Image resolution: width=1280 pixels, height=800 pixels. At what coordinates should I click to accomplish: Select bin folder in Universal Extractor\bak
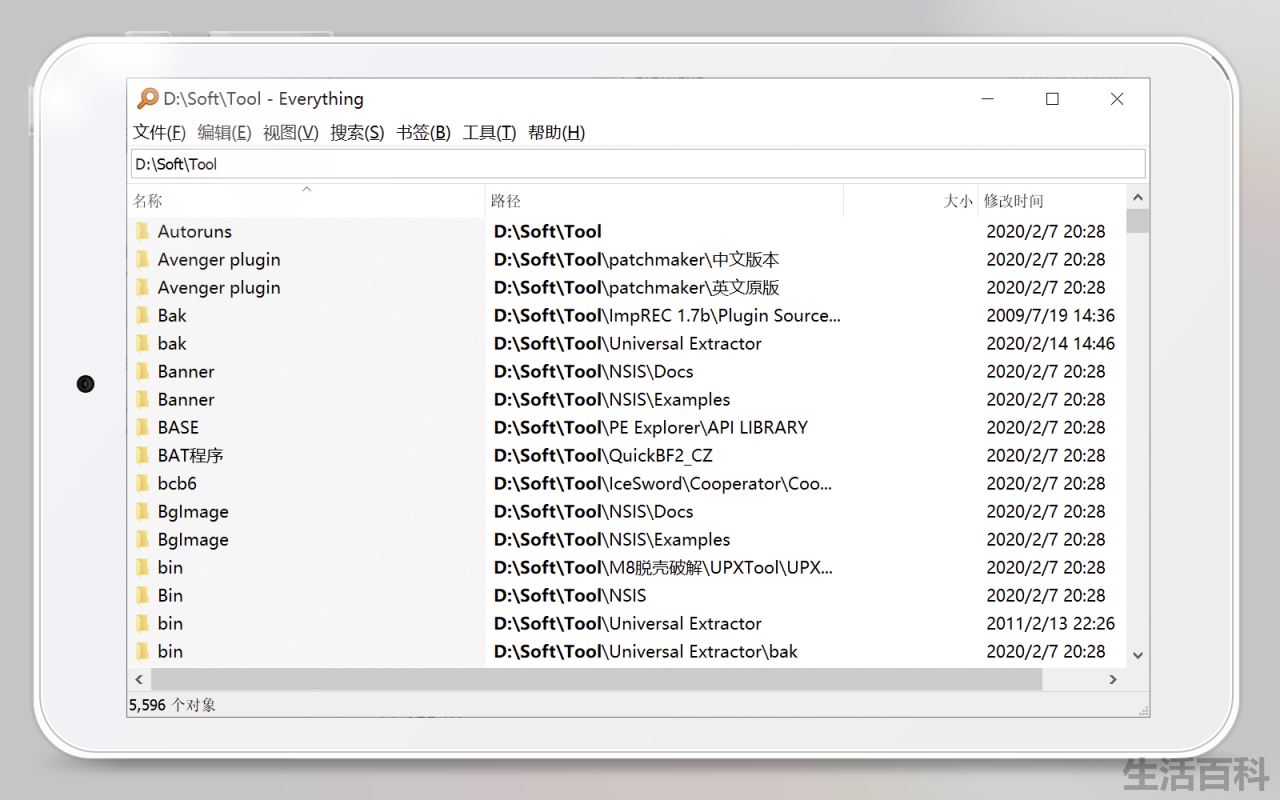pyautogui.click(x=170, y=651)
